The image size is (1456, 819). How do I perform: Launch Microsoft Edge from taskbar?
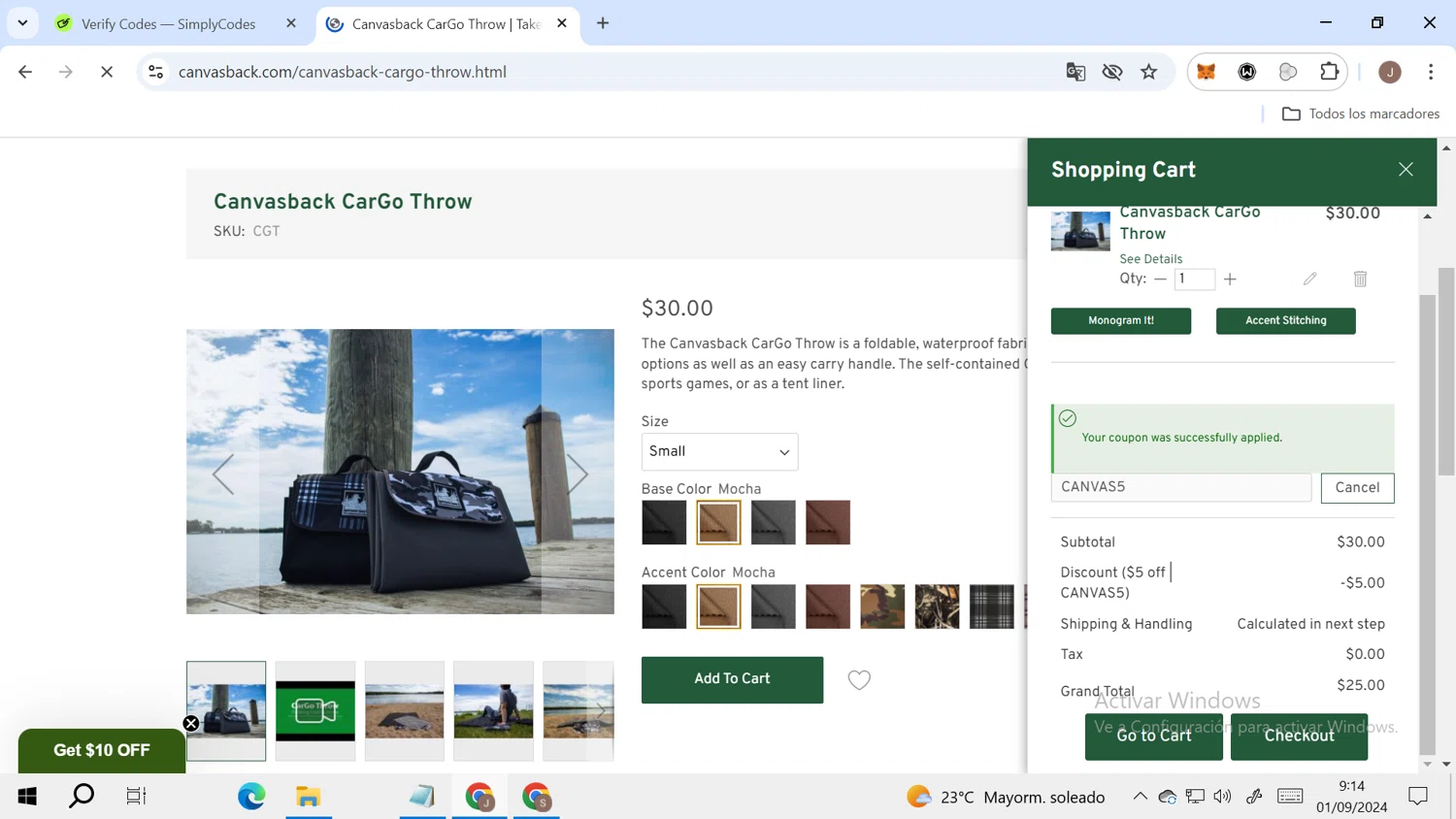tap(251, 797)
